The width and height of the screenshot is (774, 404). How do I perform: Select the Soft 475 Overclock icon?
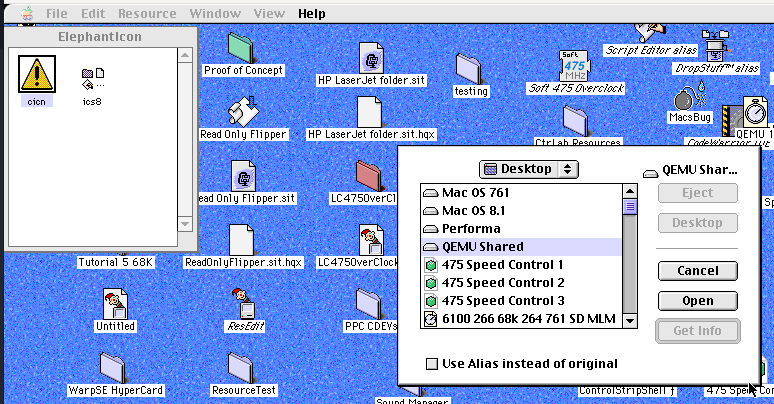point(575,65)
